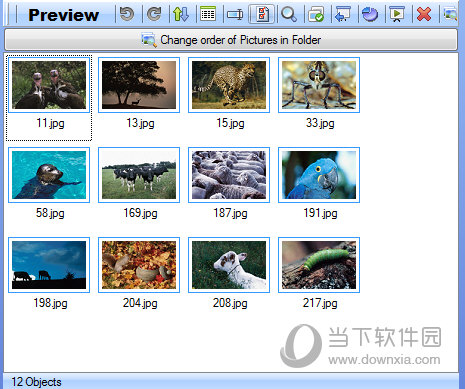Click the file name label 187.jpg

tap(230, 213)
